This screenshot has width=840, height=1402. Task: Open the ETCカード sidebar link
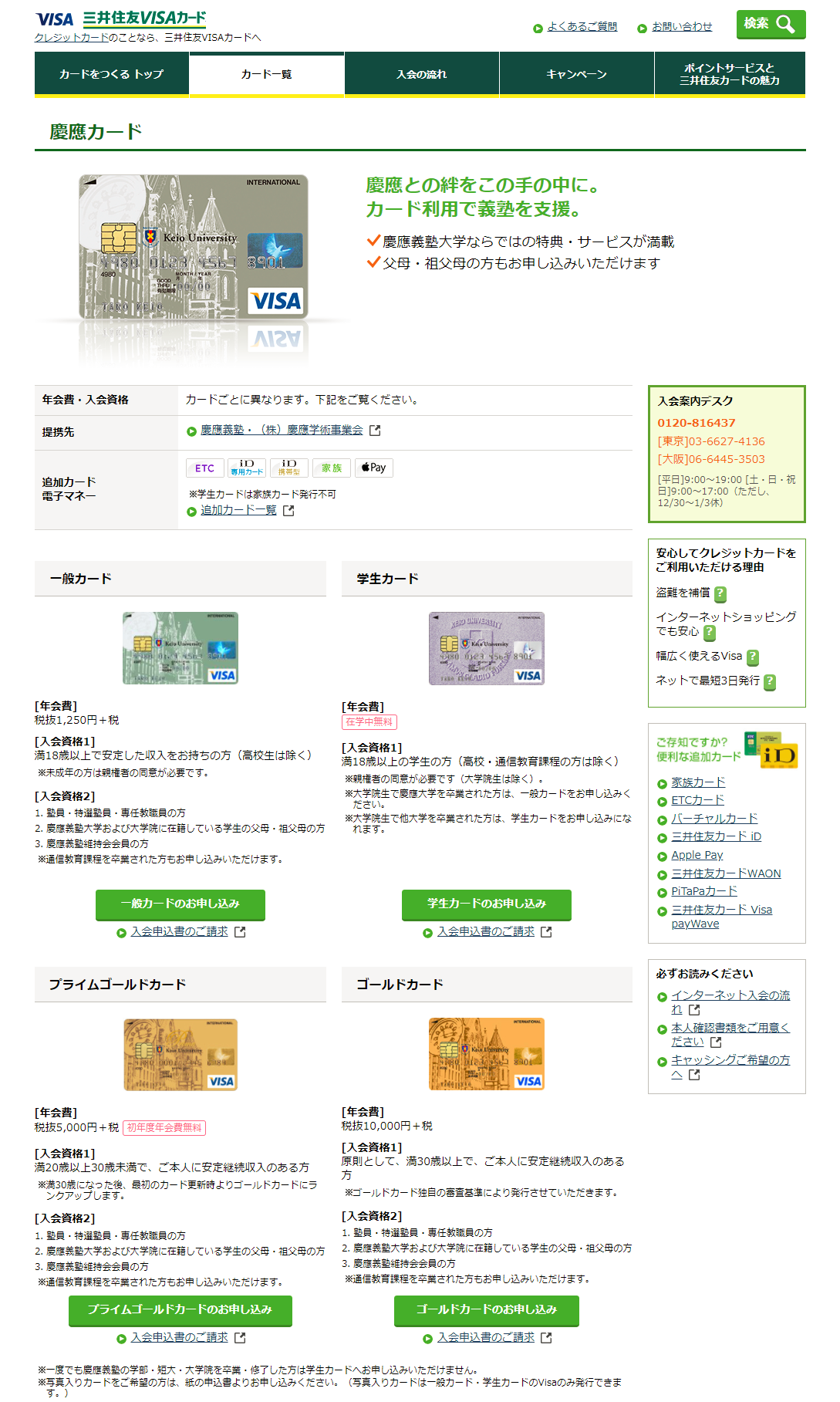(x=697, y=801)
